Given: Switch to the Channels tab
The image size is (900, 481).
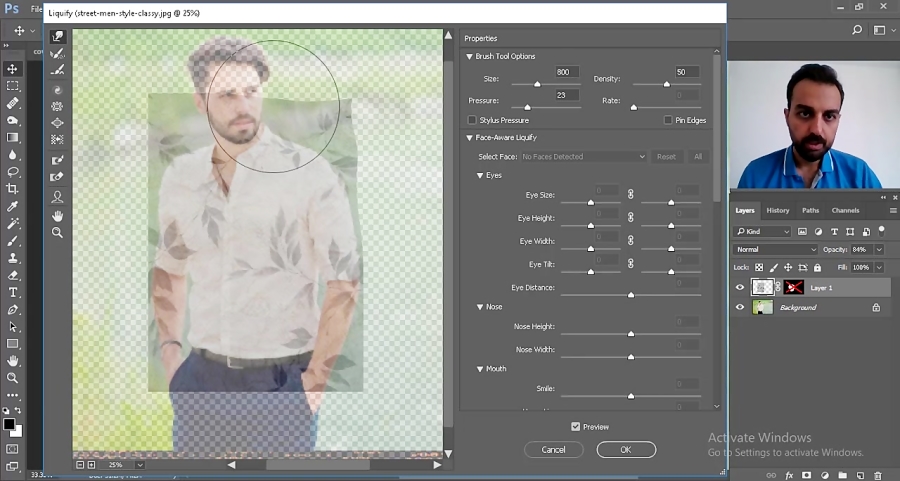Looking at the screenshot, I should (845, 211).
